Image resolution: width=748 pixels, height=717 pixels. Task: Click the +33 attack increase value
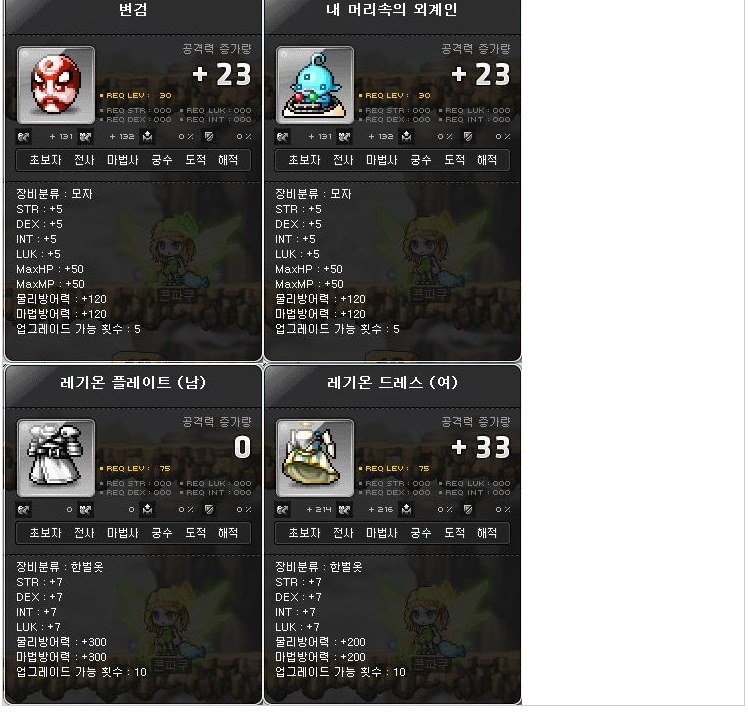[481, 447]
